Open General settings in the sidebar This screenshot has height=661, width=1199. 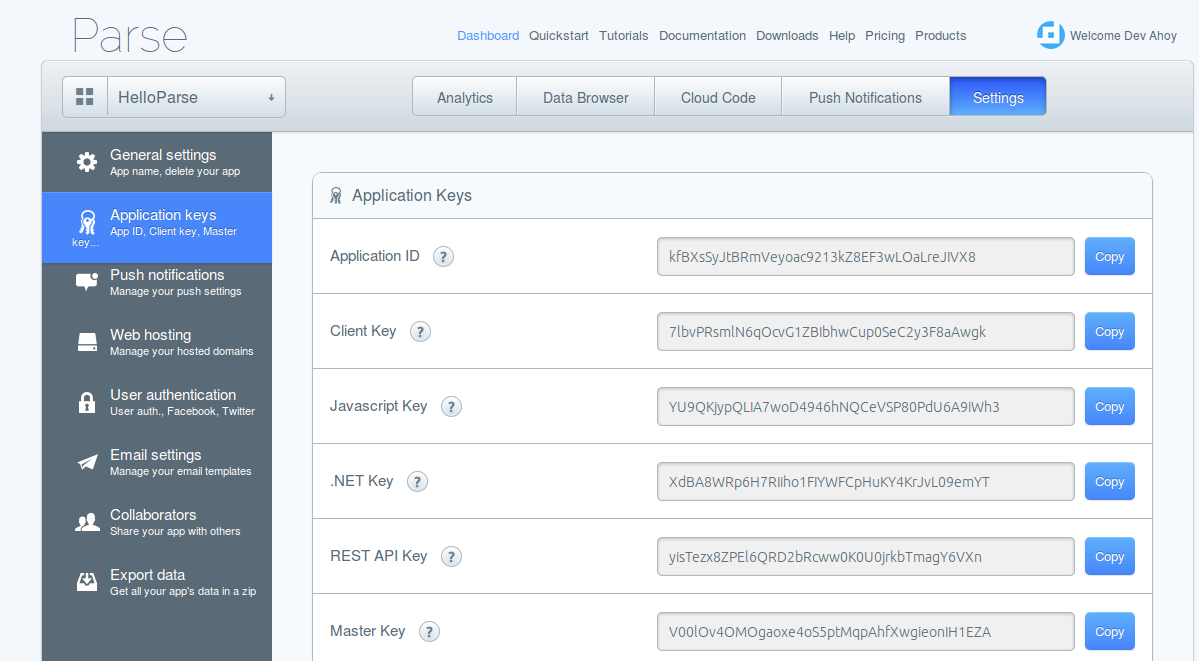click(157, 162)
